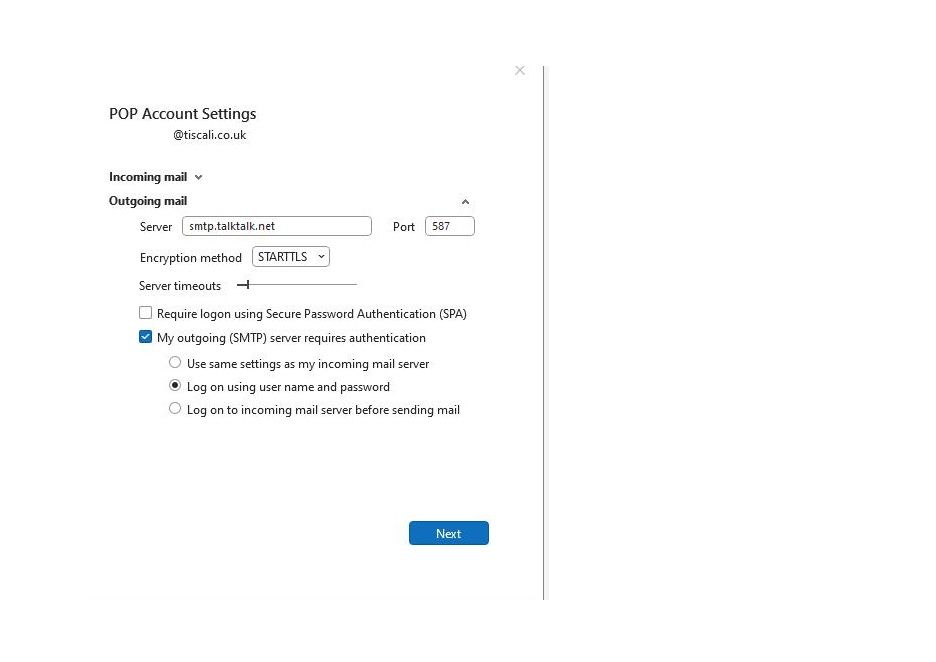
Task: Click the Encryption method label
Action: click(190, 258)
